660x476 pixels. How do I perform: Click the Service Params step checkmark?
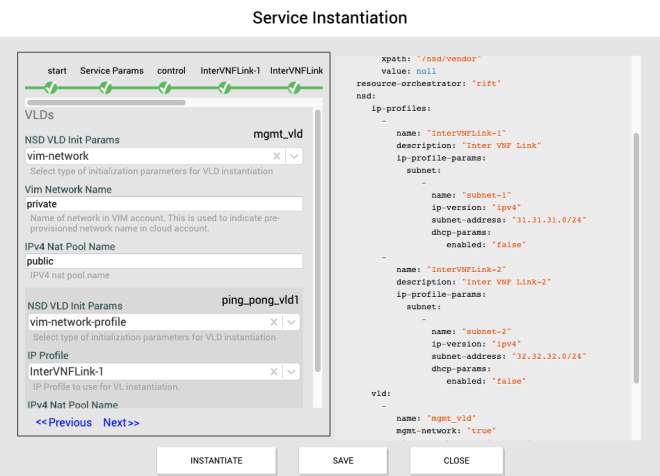pos(105,88)
